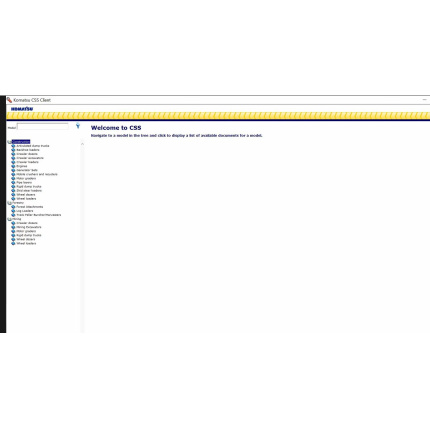430x430 pixels.
Task: Collapse the Mining category folder
Action: [9, 219]
